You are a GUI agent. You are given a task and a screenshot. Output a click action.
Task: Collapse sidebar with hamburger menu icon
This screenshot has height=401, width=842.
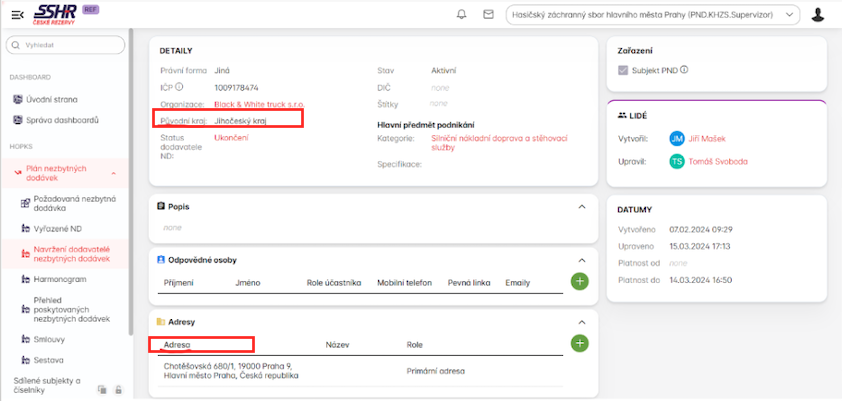pos(17,14)
